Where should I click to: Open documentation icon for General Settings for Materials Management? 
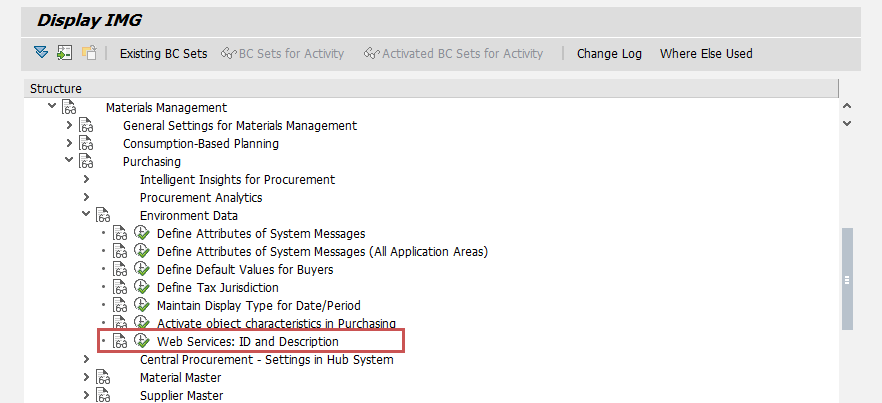pyautogui.click(x=86, y=126)
